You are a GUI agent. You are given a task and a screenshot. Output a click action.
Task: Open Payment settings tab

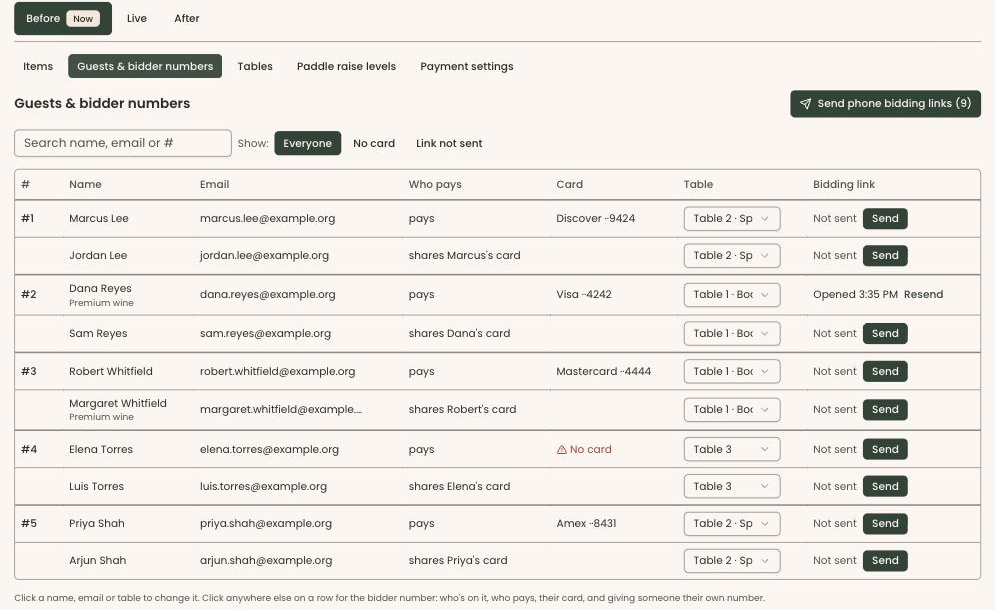click(x=467, y=66)
